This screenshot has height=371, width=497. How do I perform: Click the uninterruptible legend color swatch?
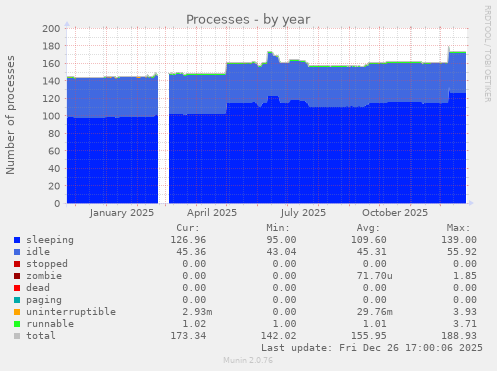(x=17, y=312)
